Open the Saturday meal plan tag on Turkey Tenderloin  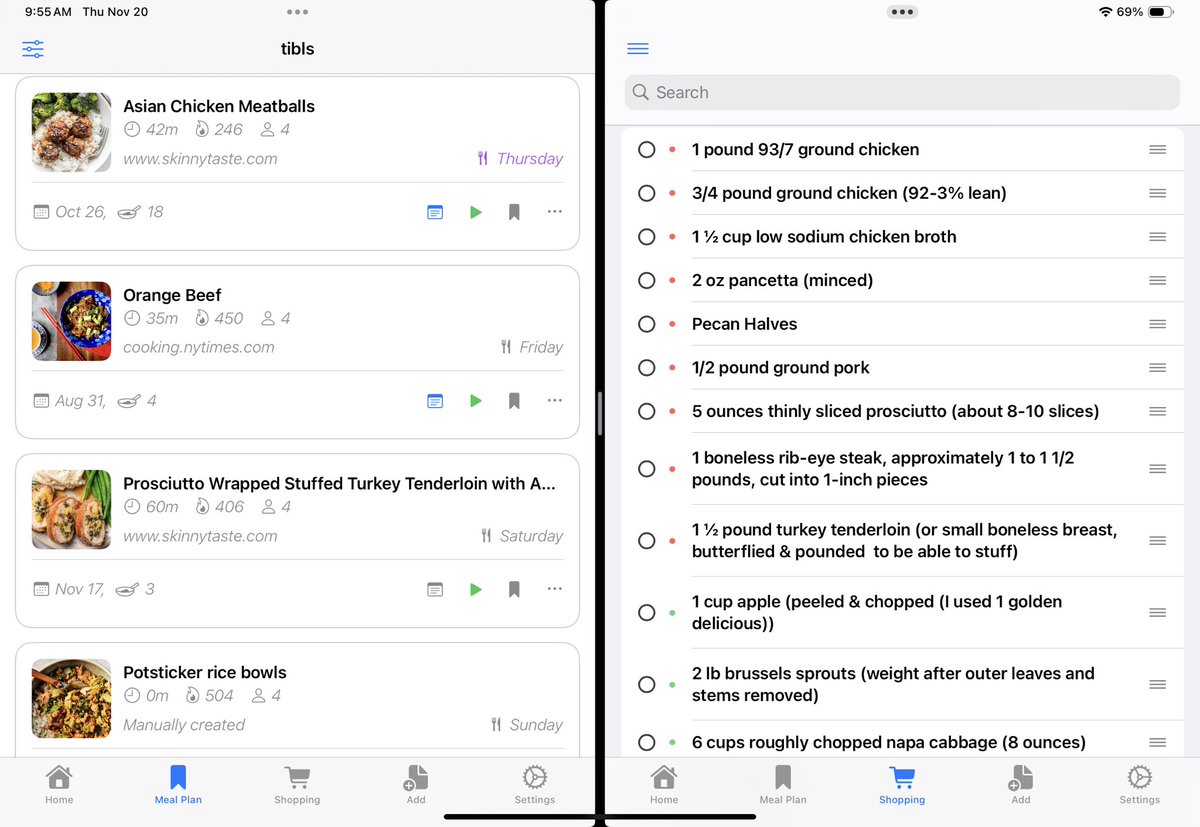[522, 536]
